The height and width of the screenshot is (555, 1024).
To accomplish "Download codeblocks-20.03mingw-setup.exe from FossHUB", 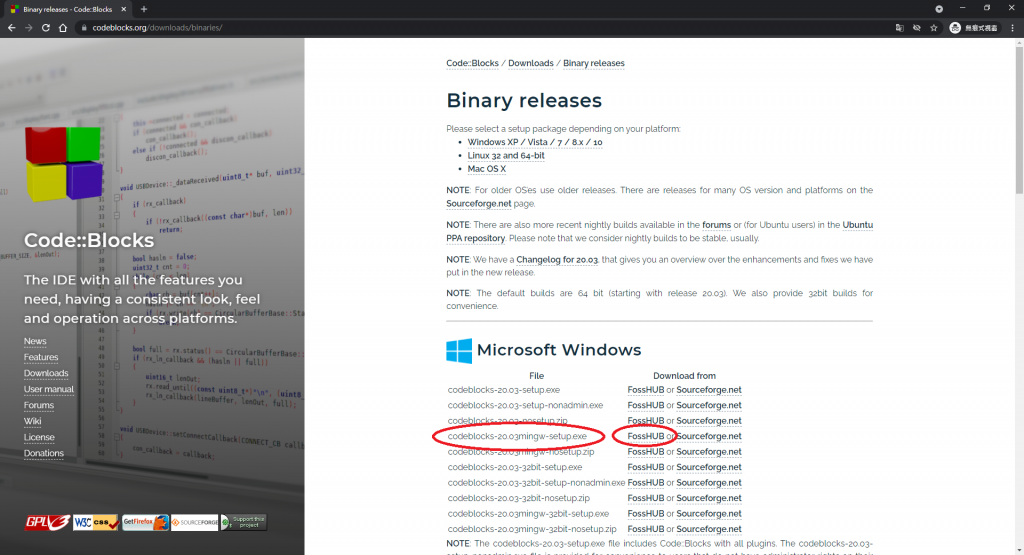I will pos(646,436).
